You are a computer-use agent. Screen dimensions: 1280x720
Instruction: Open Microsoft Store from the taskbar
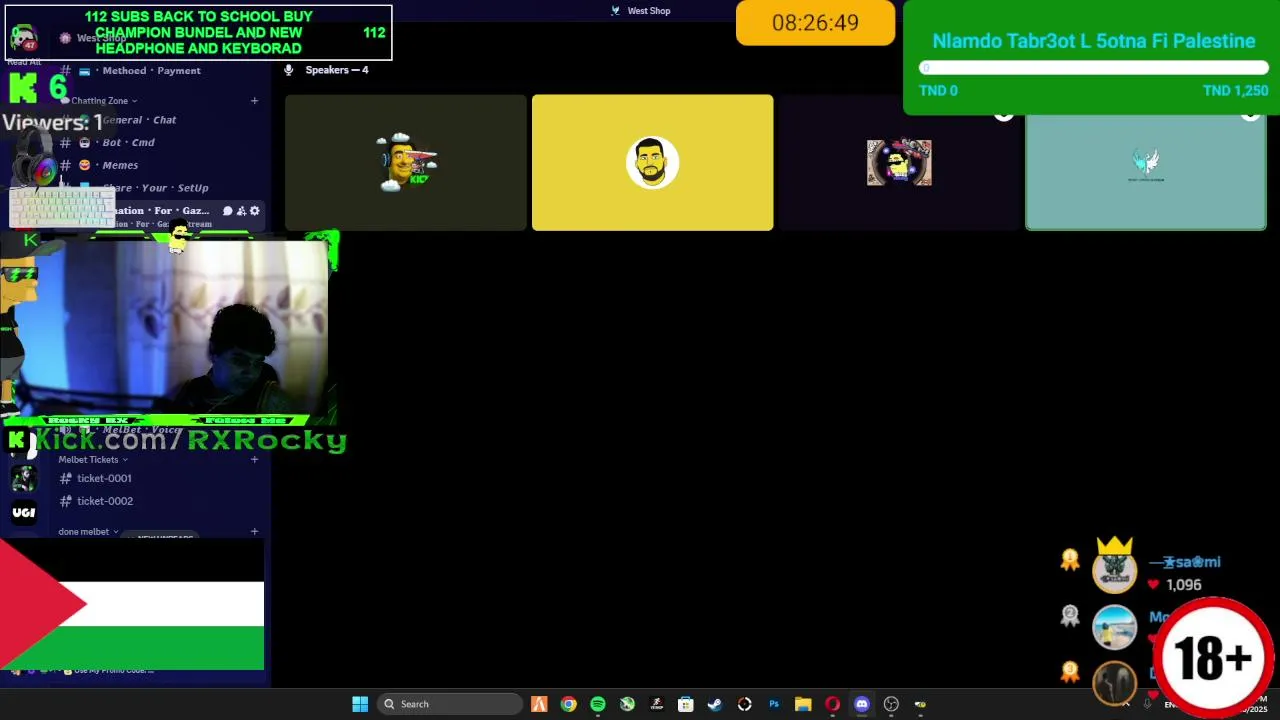(686, 704)
